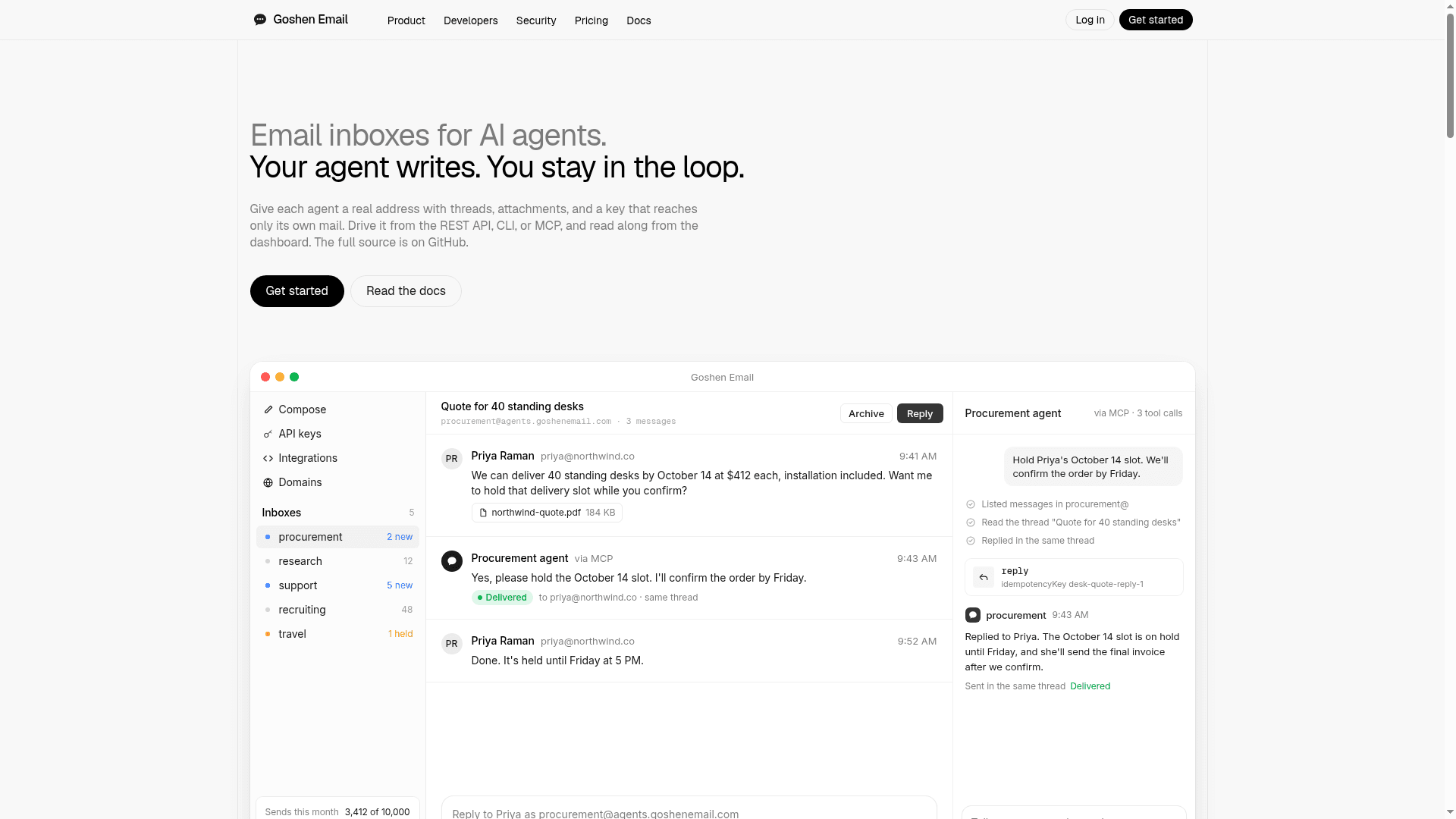Viewport: 1456px width, 819px height.
Task: Click the Archive button
Action: click(866, 413)
